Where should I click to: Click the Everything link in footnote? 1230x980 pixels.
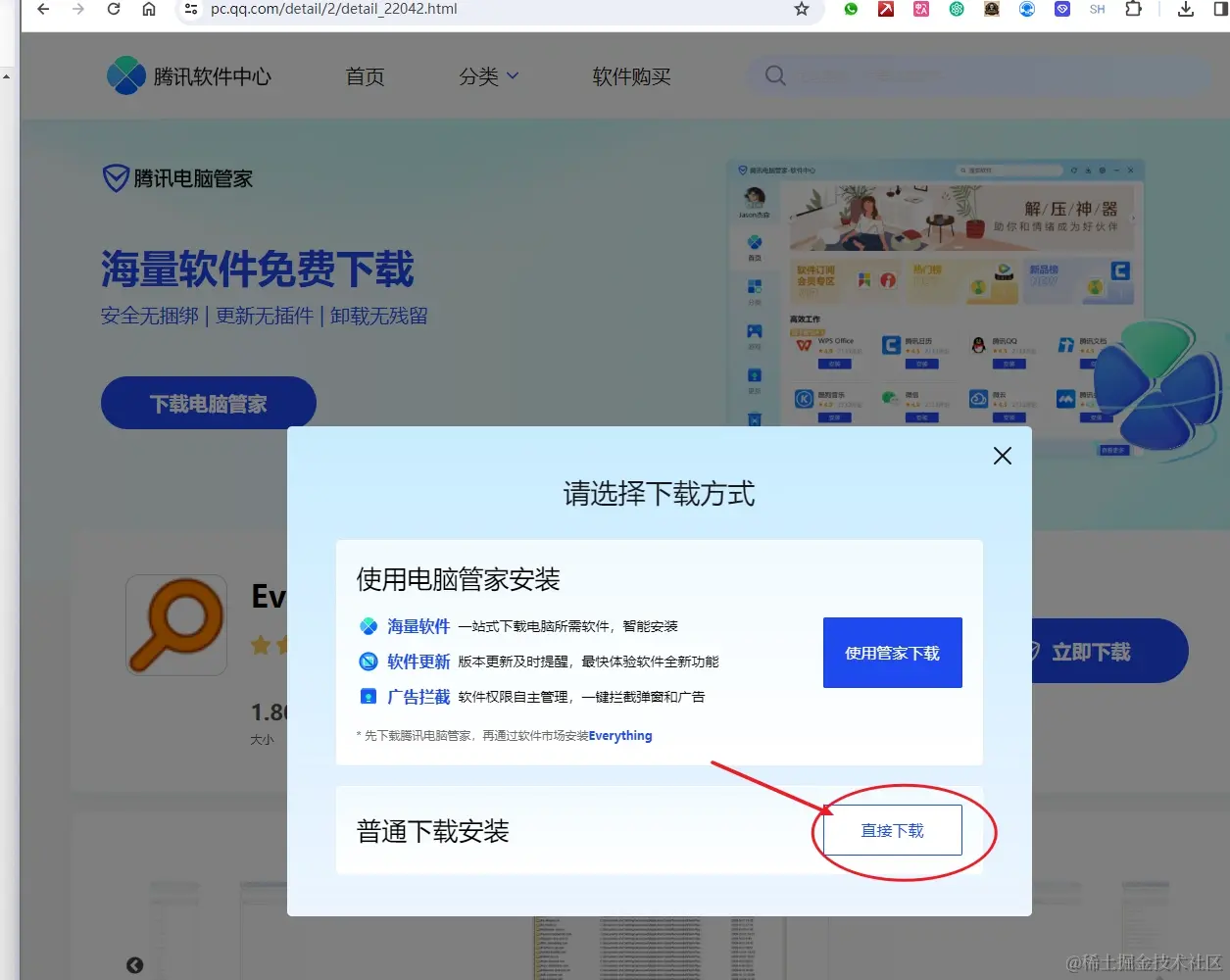click(620, 736)
